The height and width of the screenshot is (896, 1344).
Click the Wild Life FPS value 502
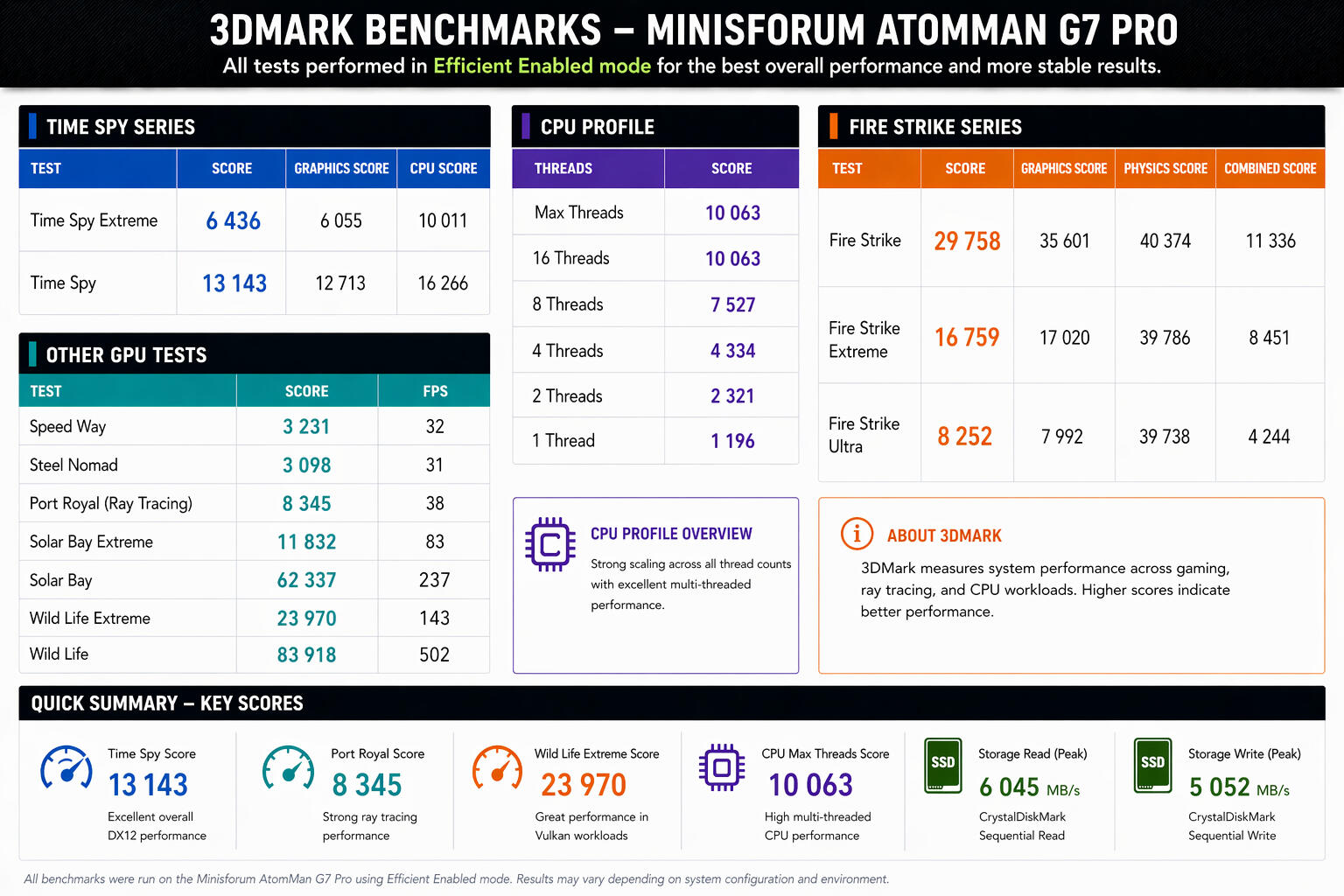pos(434,655)
